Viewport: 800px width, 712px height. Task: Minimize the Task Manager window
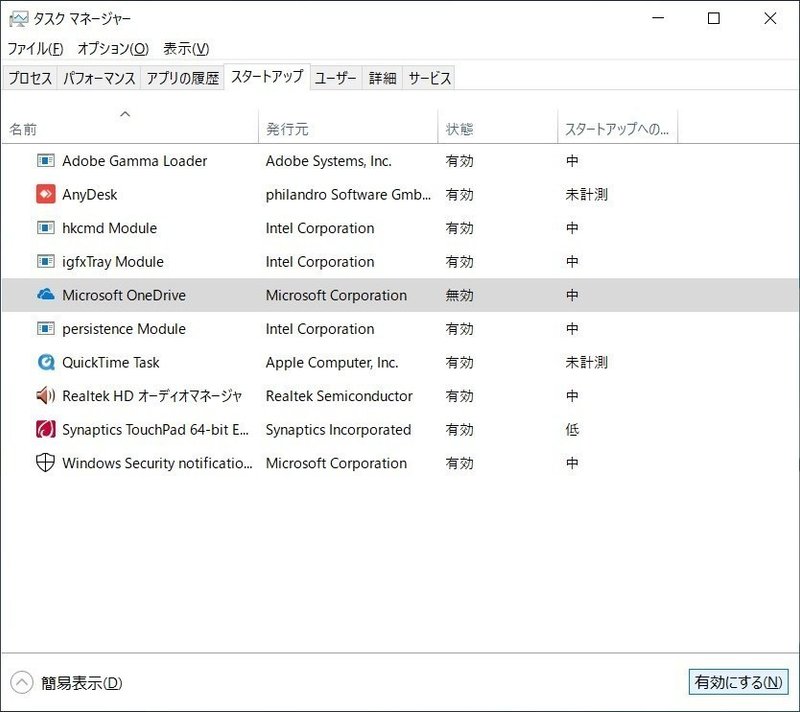658,18
